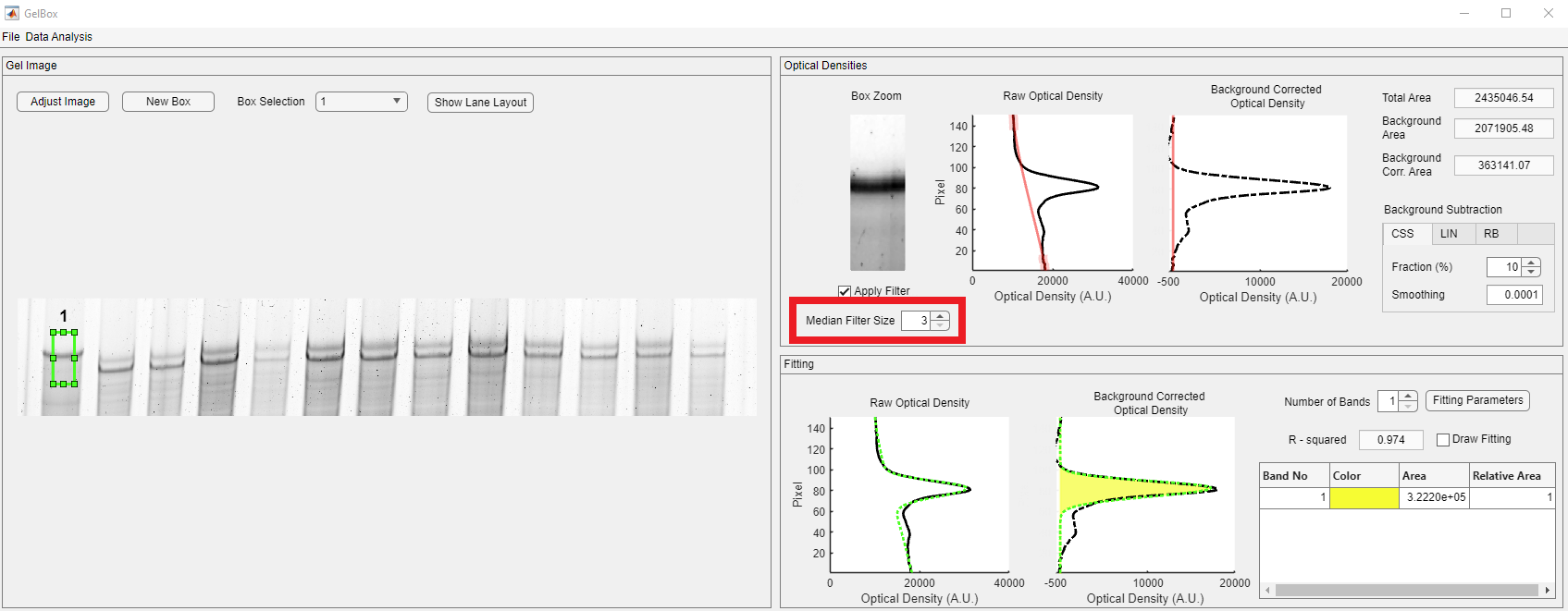This screenshot has width=1568, height=611.
Task: Select the area cell 3.2220e+05
Action: click(x=1433, y=497)
